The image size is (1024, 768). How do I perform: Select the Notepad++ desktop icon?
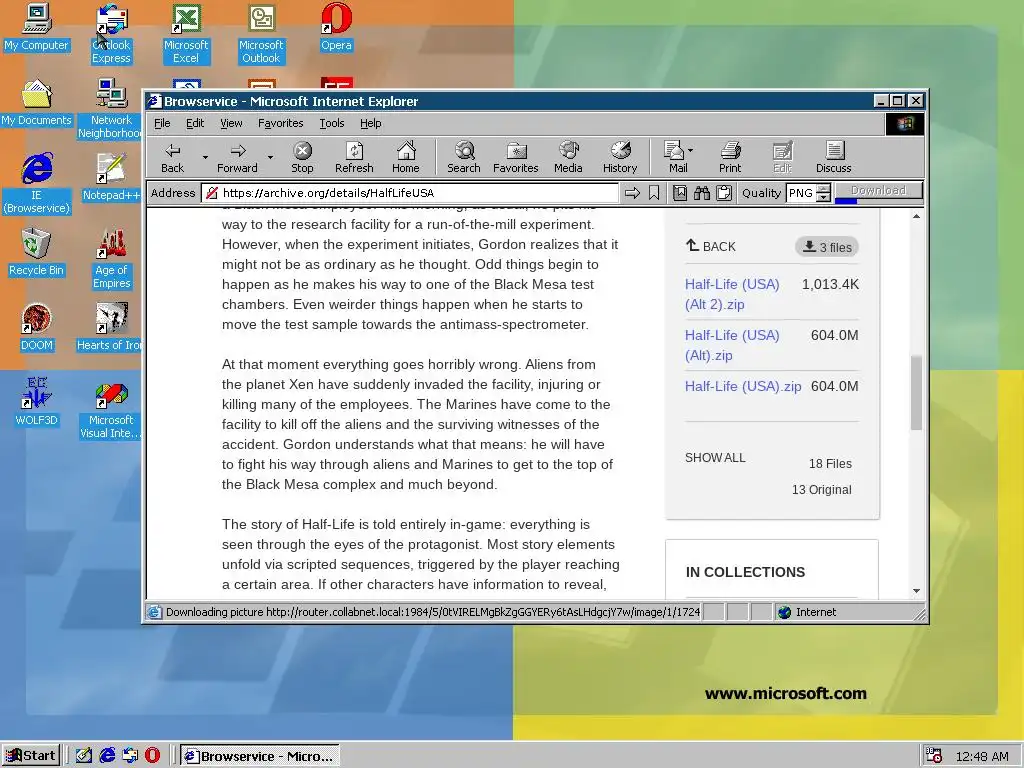click(x=111, y=177)
